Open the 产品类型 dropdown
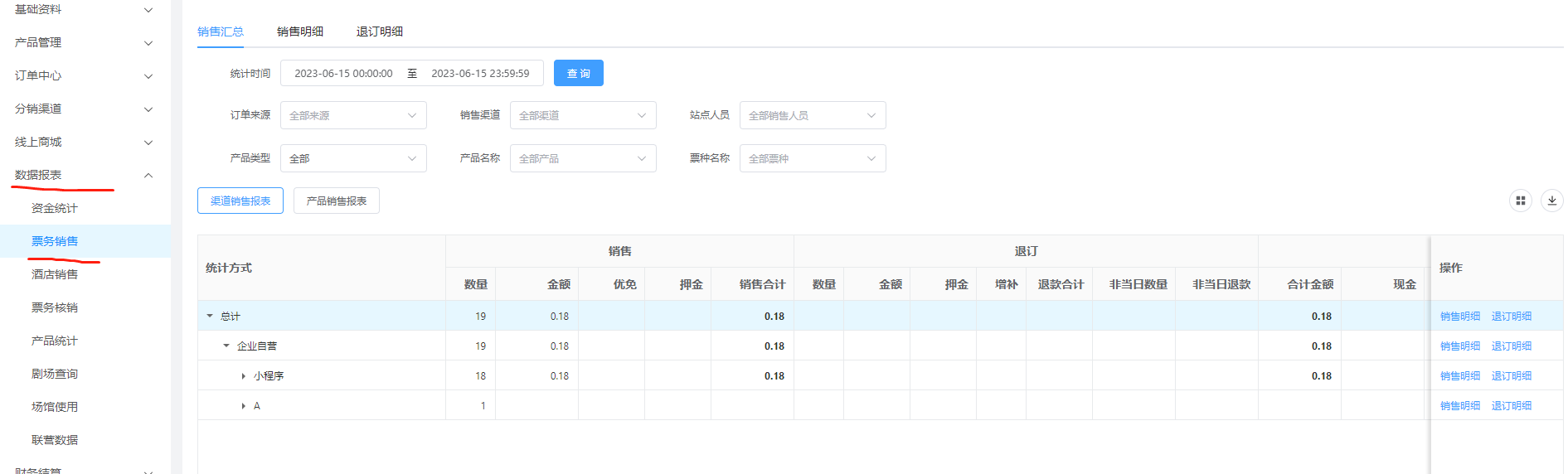Screen dimensions: 1568x474 pyautogui.click(x=353, y=158)
